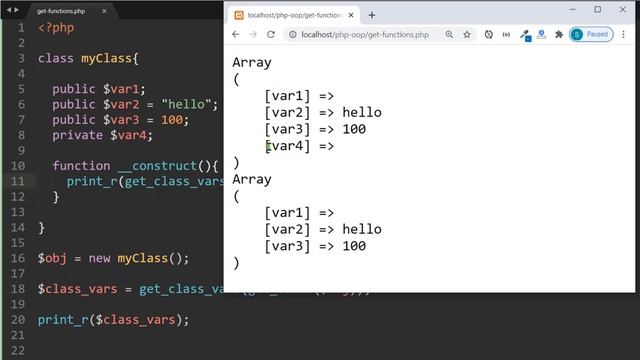Screen dimensions: 640x360
Task: Click the second 'Array' heading in the output
Action: coord(252,179)
